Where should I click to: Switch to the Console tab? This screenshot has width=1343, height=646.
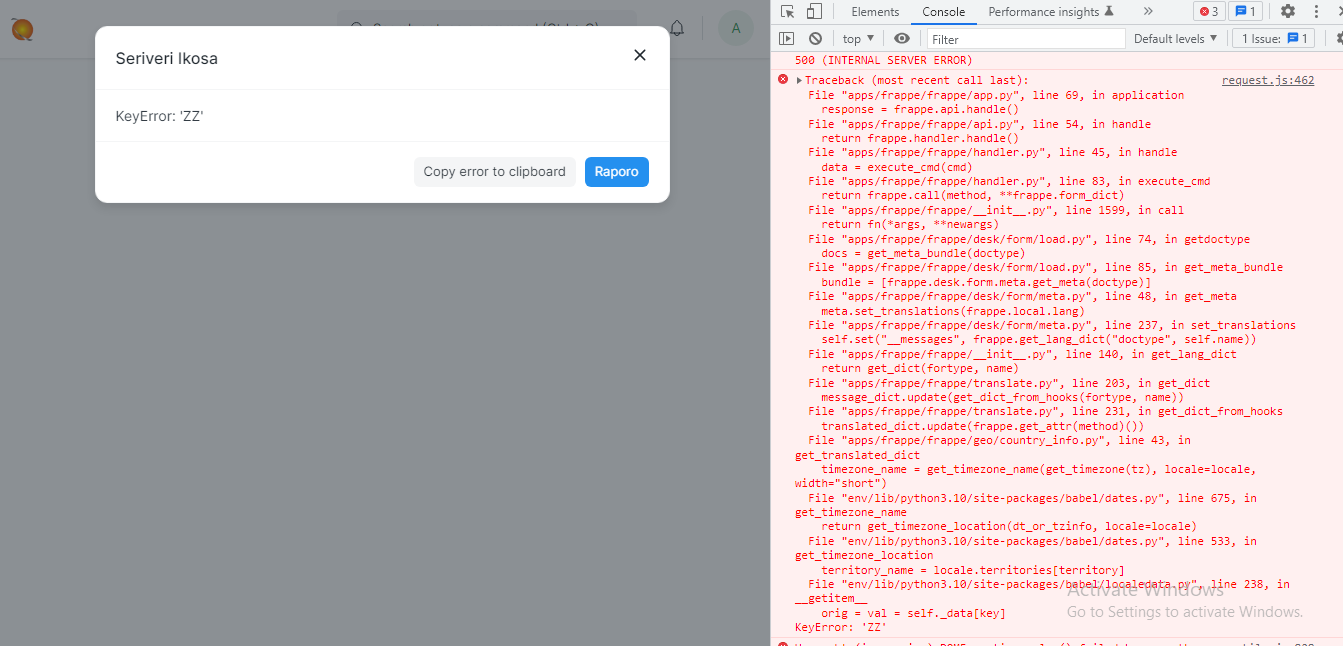[943, 12]
